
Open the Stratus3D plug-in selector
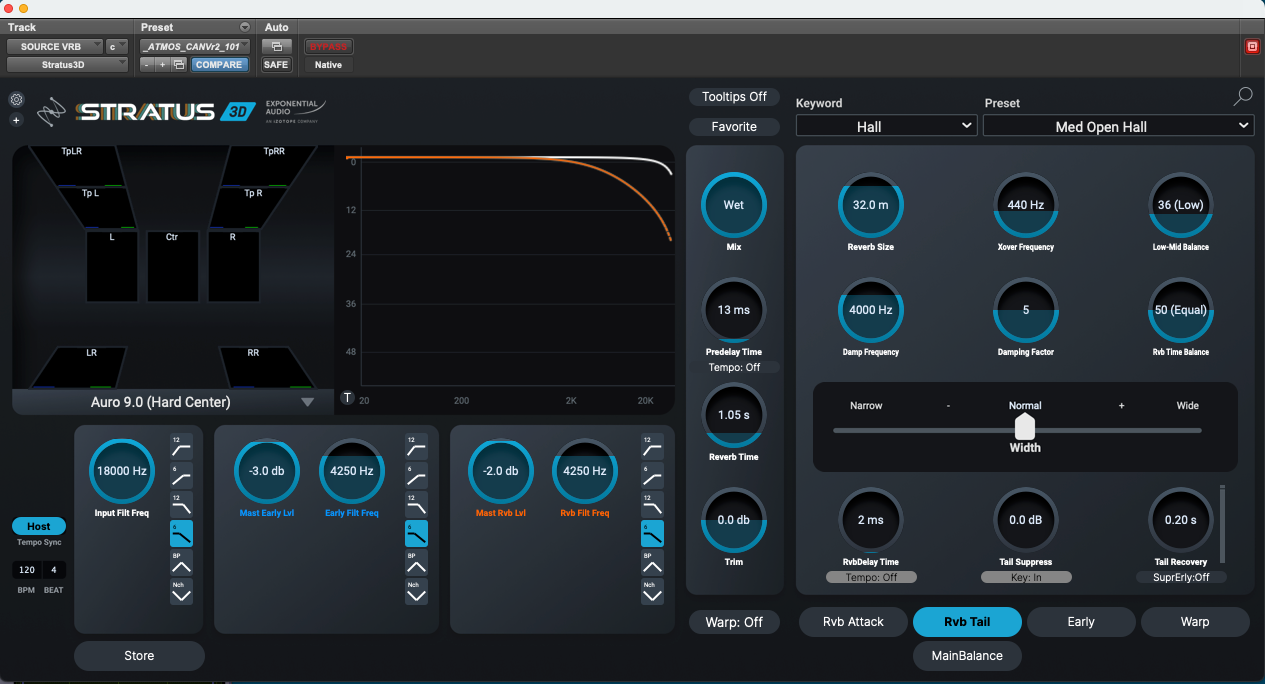[x=67, y=64]
